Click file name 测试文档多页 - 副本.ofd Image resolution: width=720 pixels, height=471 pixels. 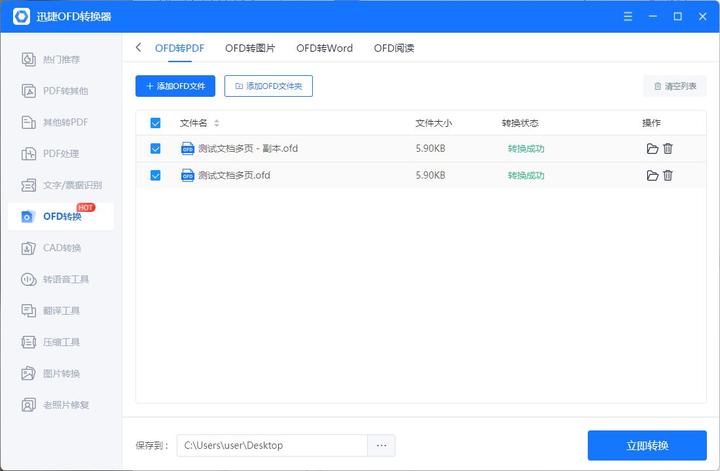(248, 149)
